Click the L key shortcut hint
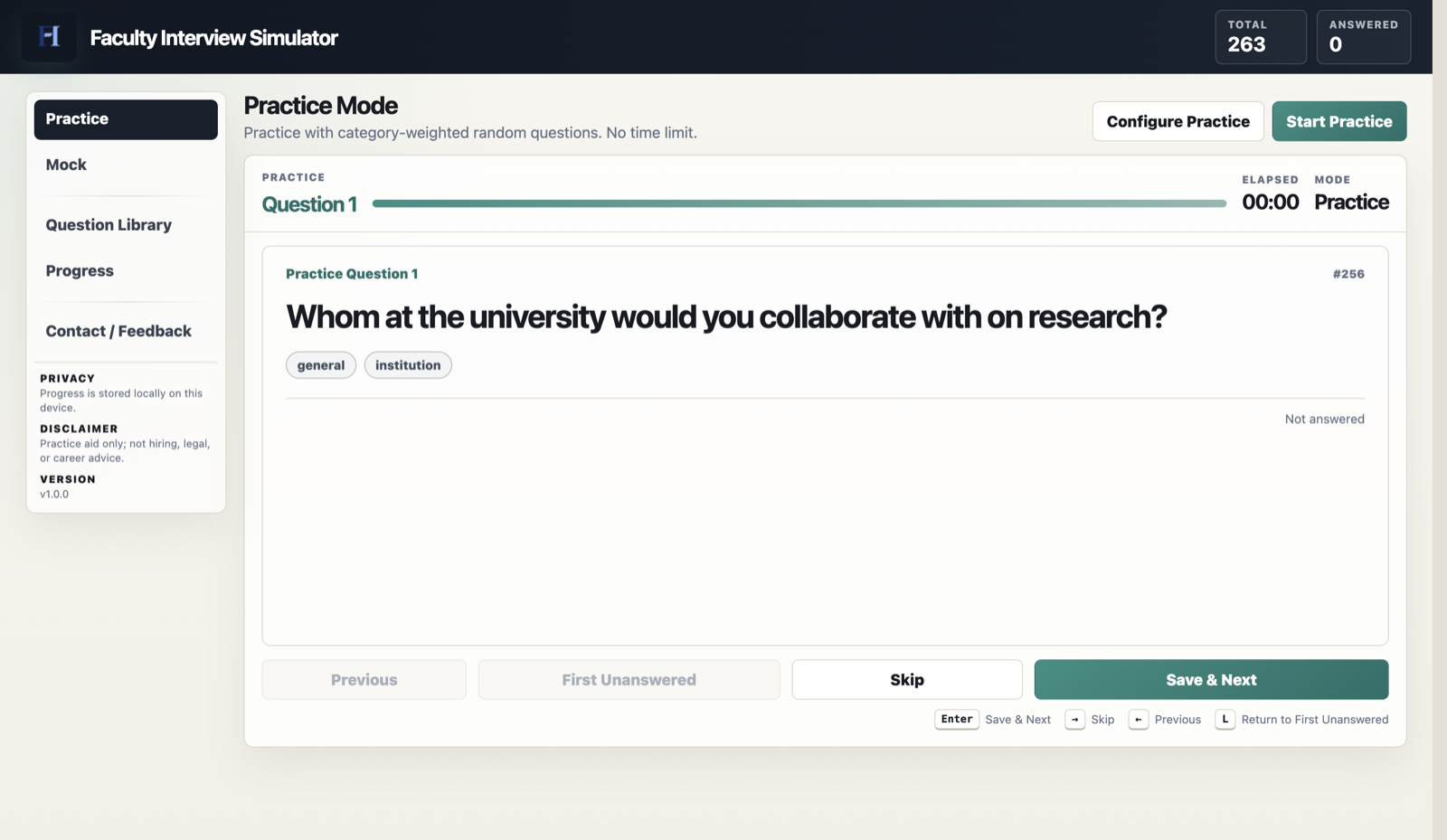Screen dimensions: 1447x840 tap(1225, 720)
